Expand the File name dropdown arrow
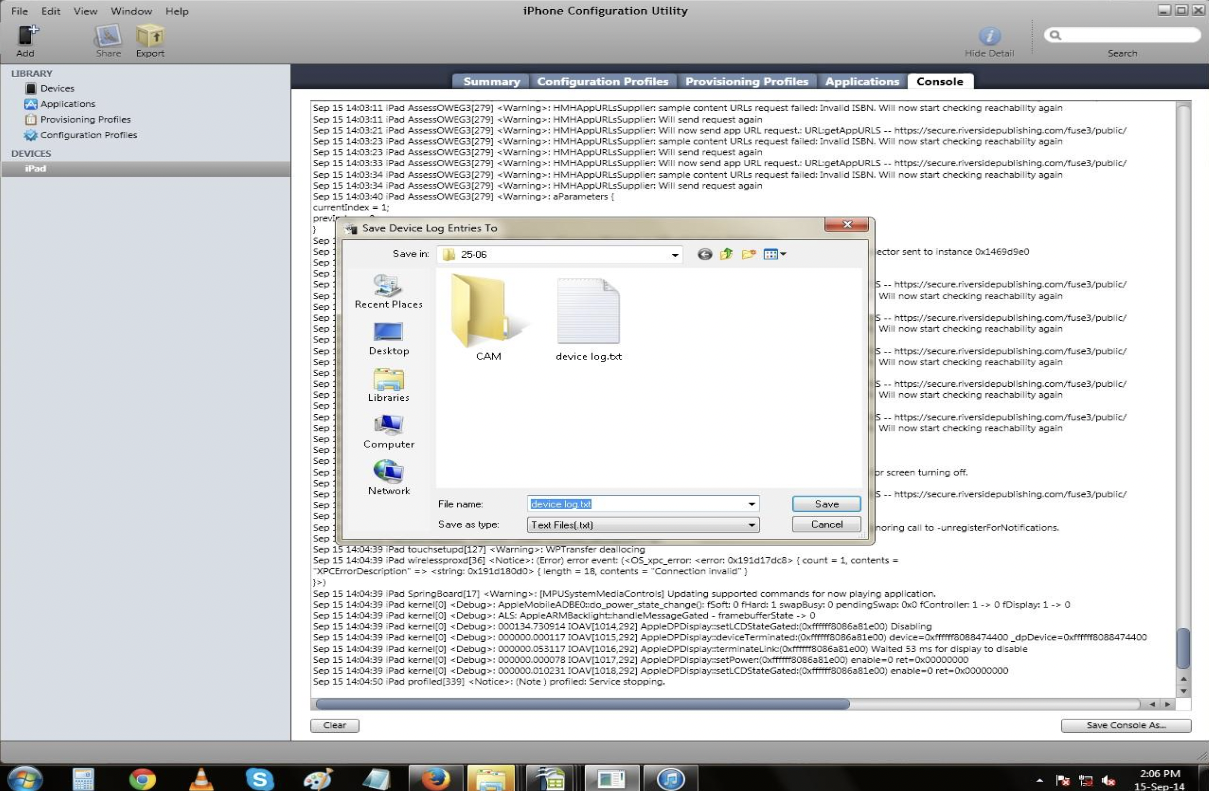Viewport: 1209px width, 791px height. (x=751, y=504)
